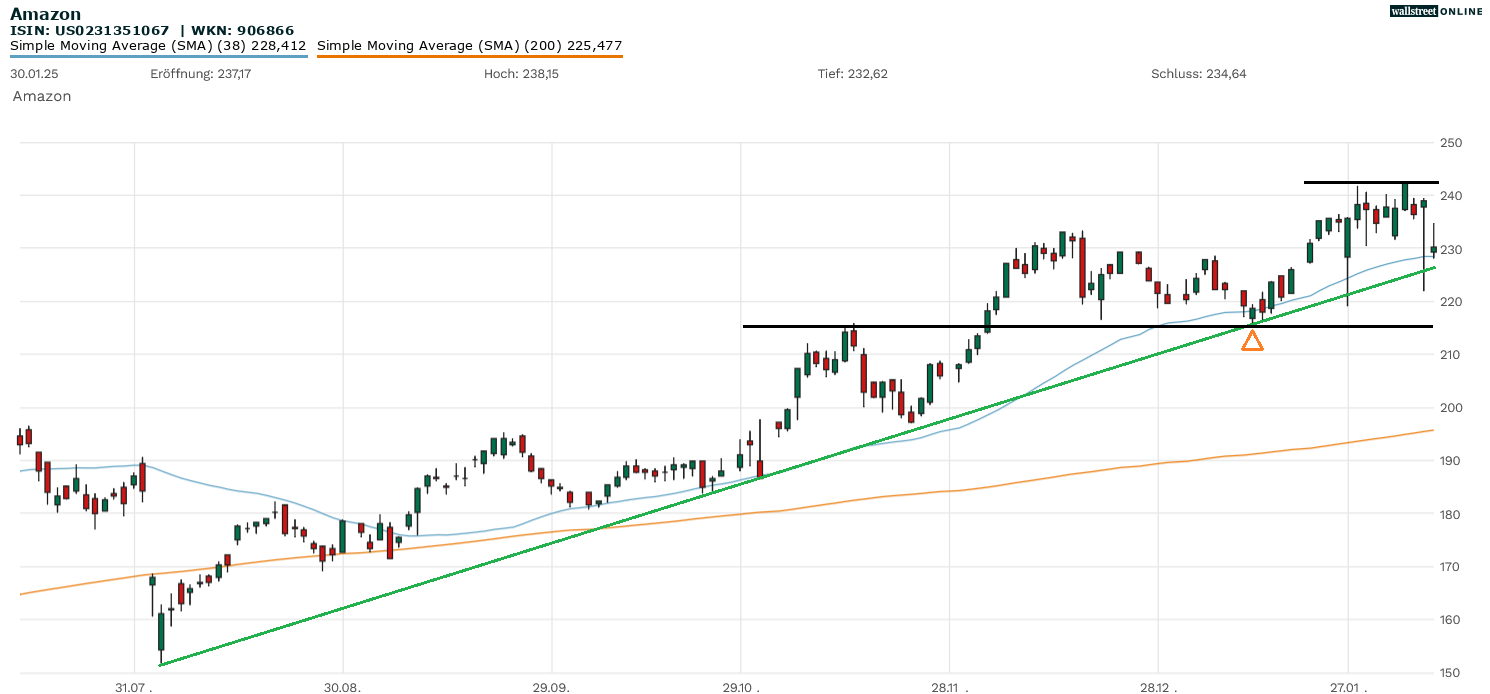Click the blue SMA 38 legend underline
The width and height of the screenshot is (1490, 694).
coord(158,57)
